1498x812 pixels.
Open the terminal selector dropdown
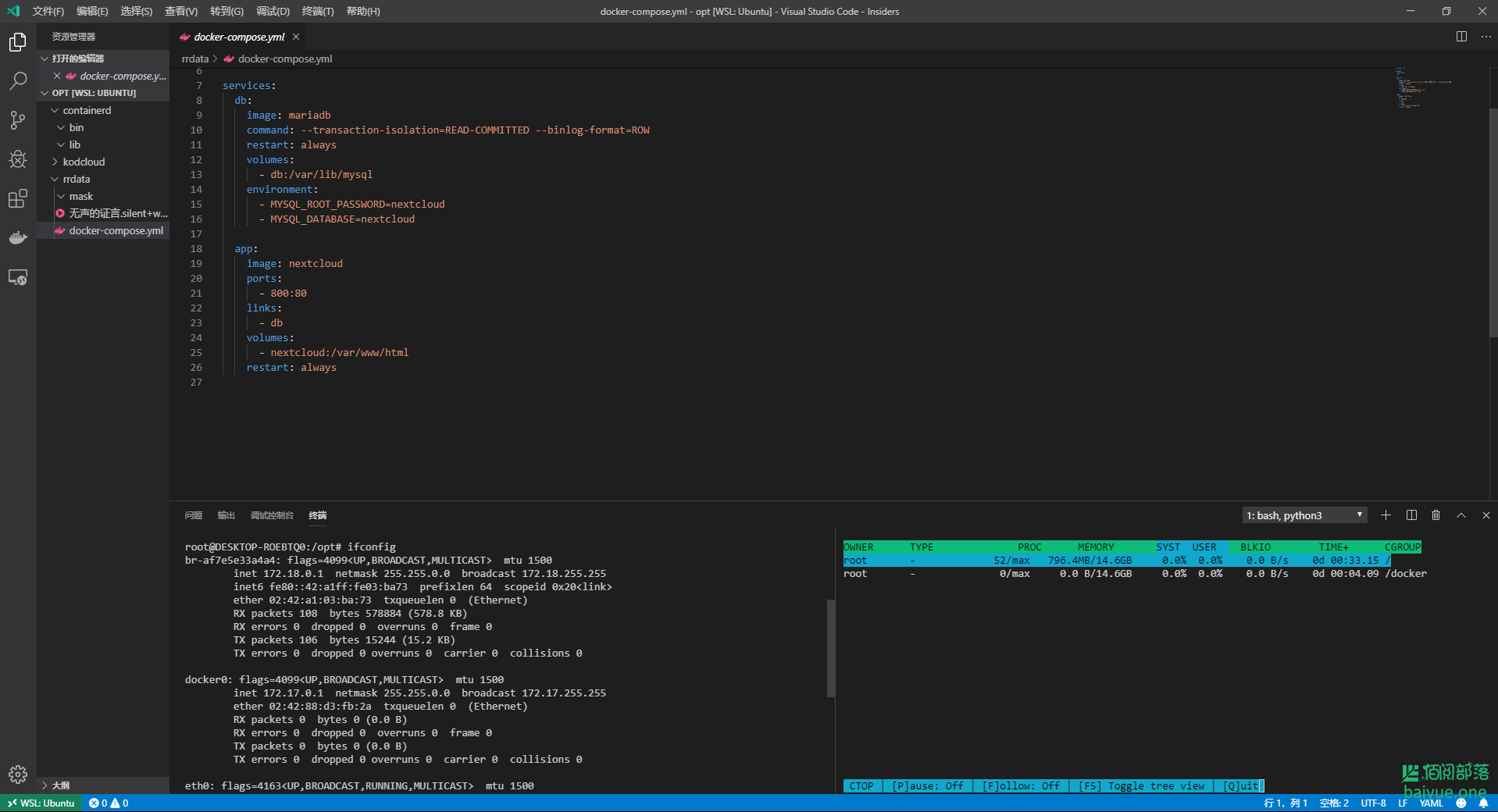[x=1304, y=515]
